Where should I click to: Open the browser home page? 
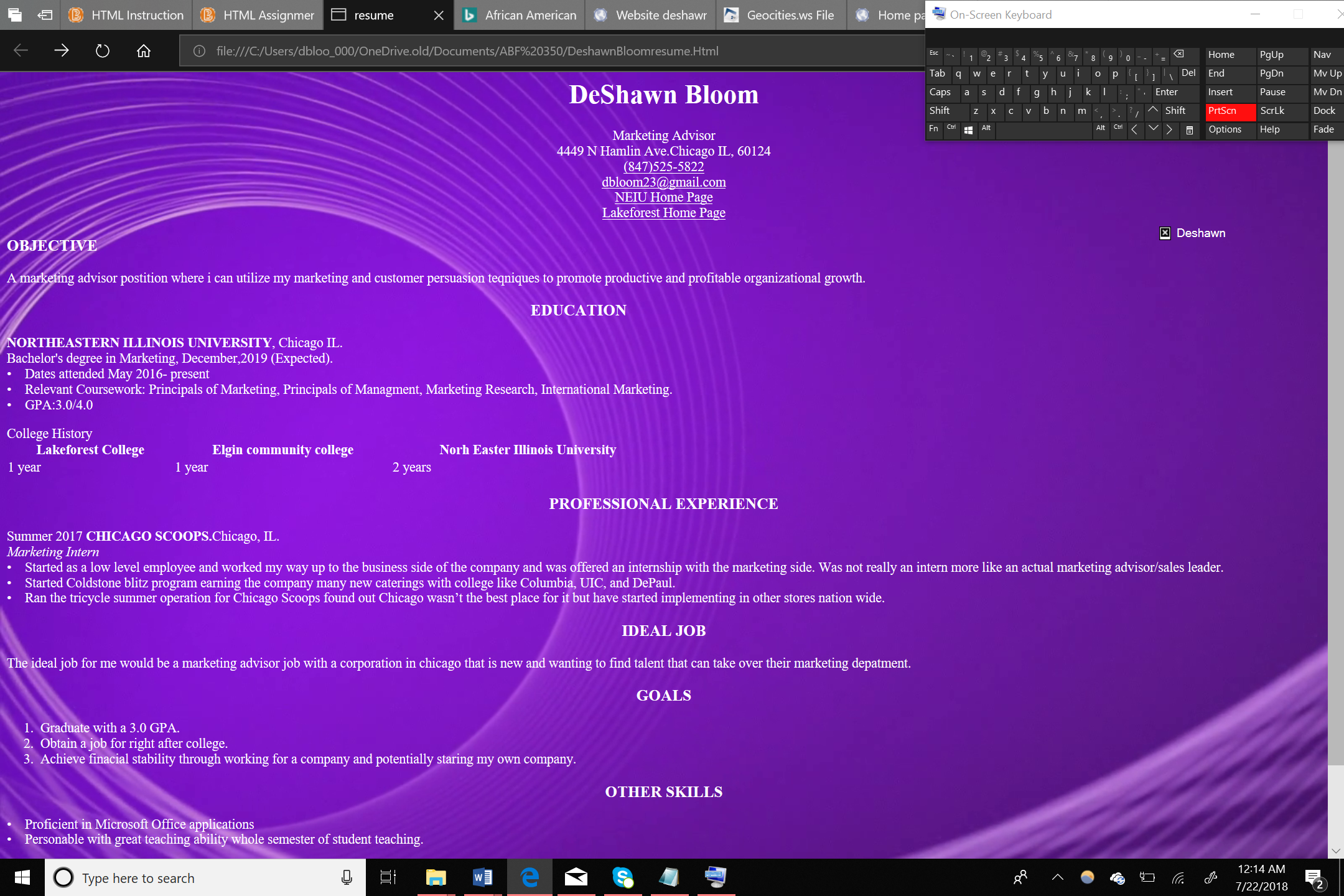point(144,51)
